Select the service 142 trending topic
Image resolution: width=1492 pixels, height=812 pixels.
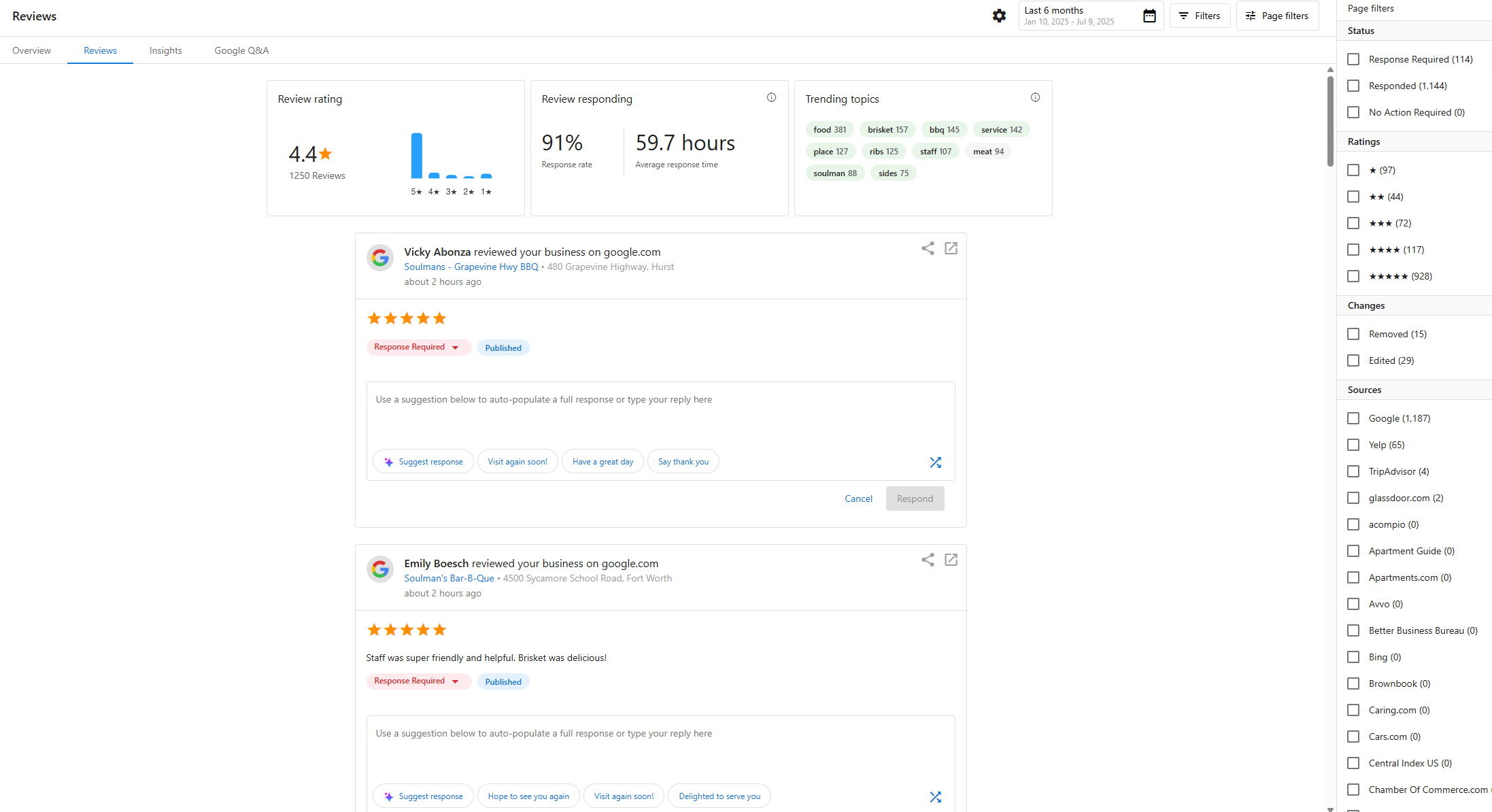1001,130
